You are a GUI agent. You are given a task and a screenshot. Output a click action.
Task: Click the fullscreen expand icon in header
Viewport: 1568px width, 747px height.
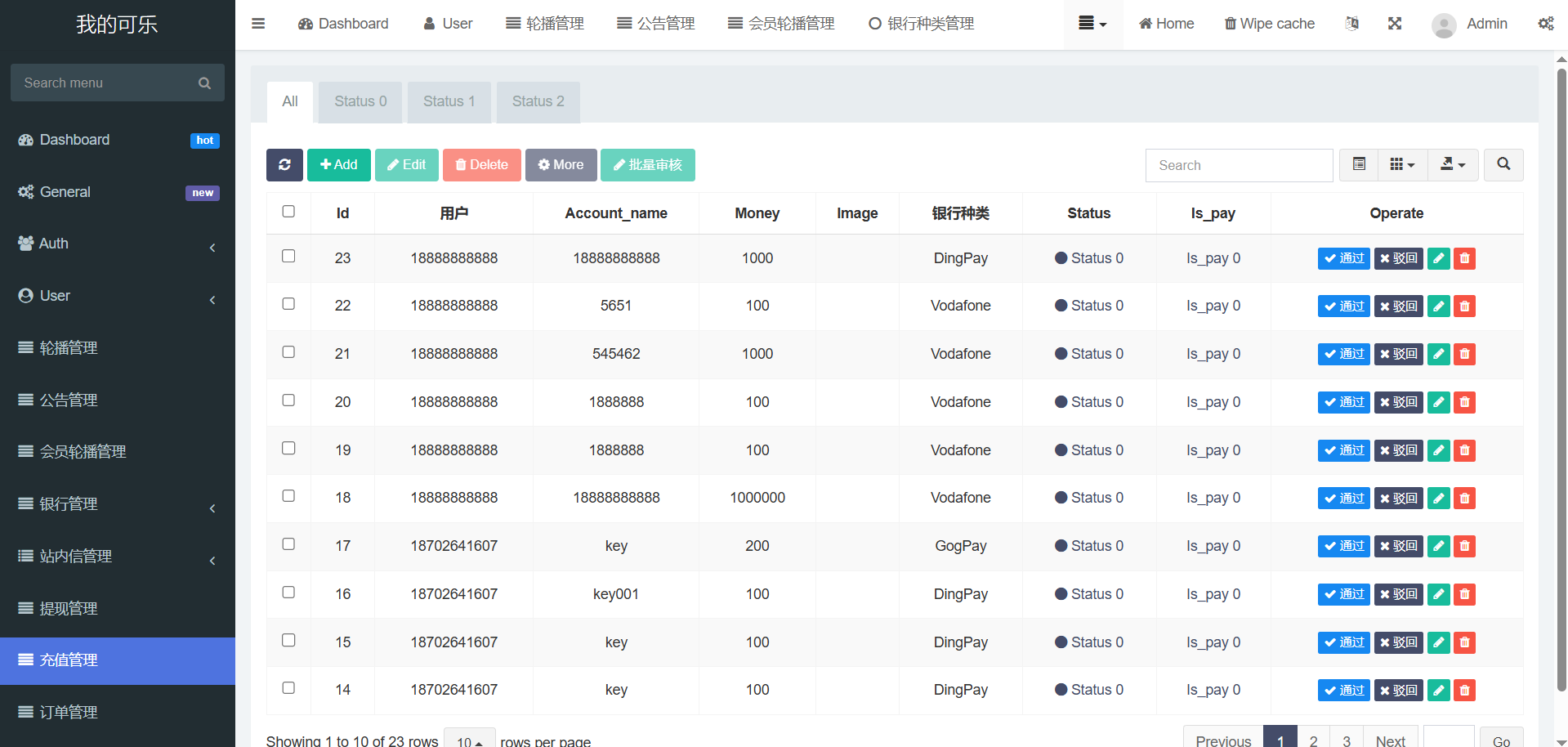1395,24
